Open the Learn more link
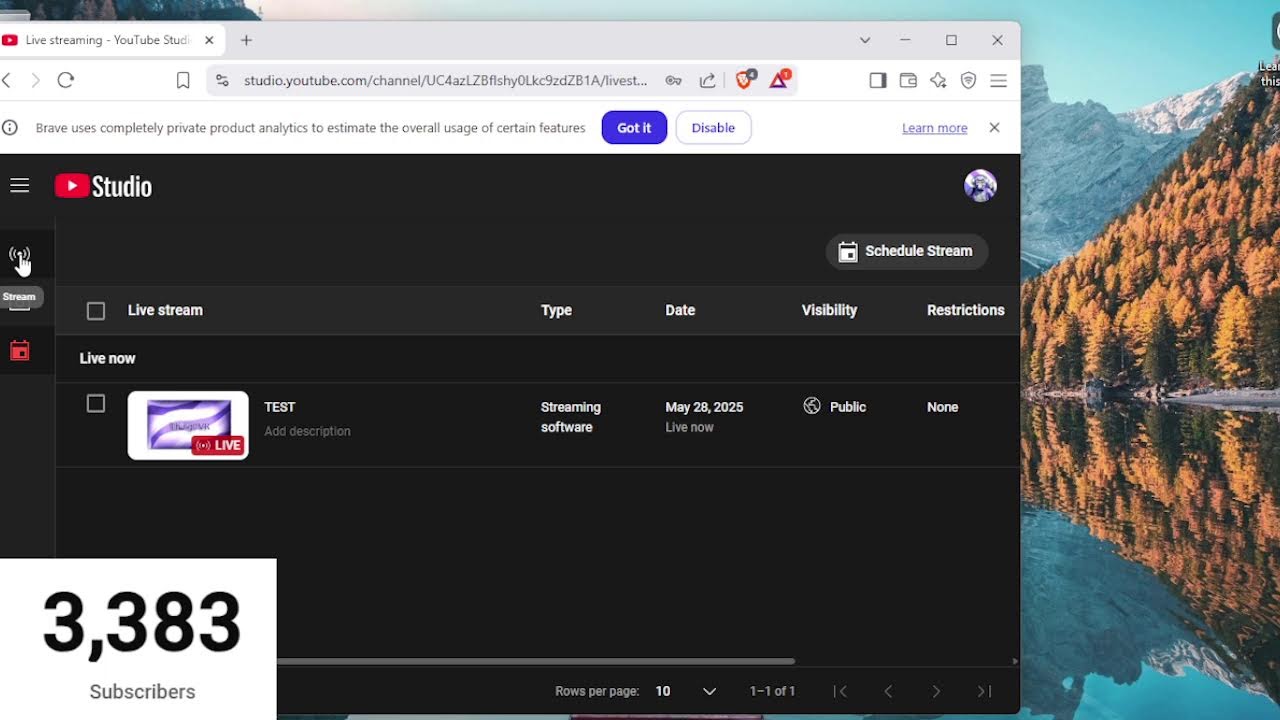The image size is (1280, 720). [934, 128]
